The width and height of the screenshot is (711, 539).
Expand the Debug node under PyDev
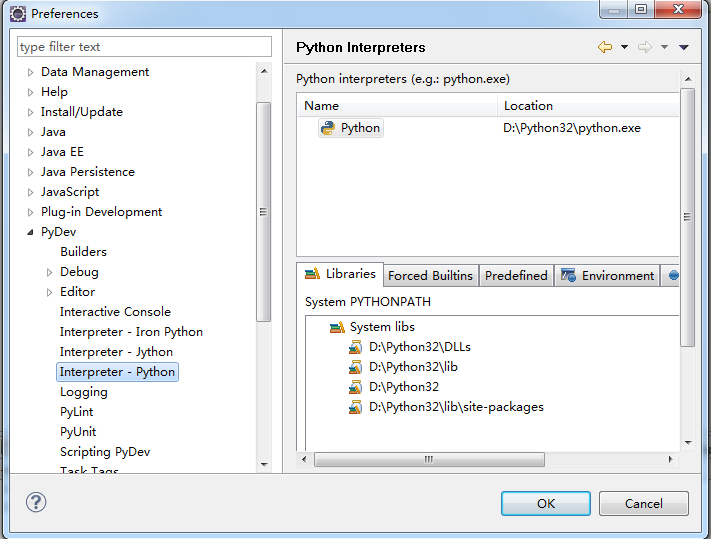49,272
